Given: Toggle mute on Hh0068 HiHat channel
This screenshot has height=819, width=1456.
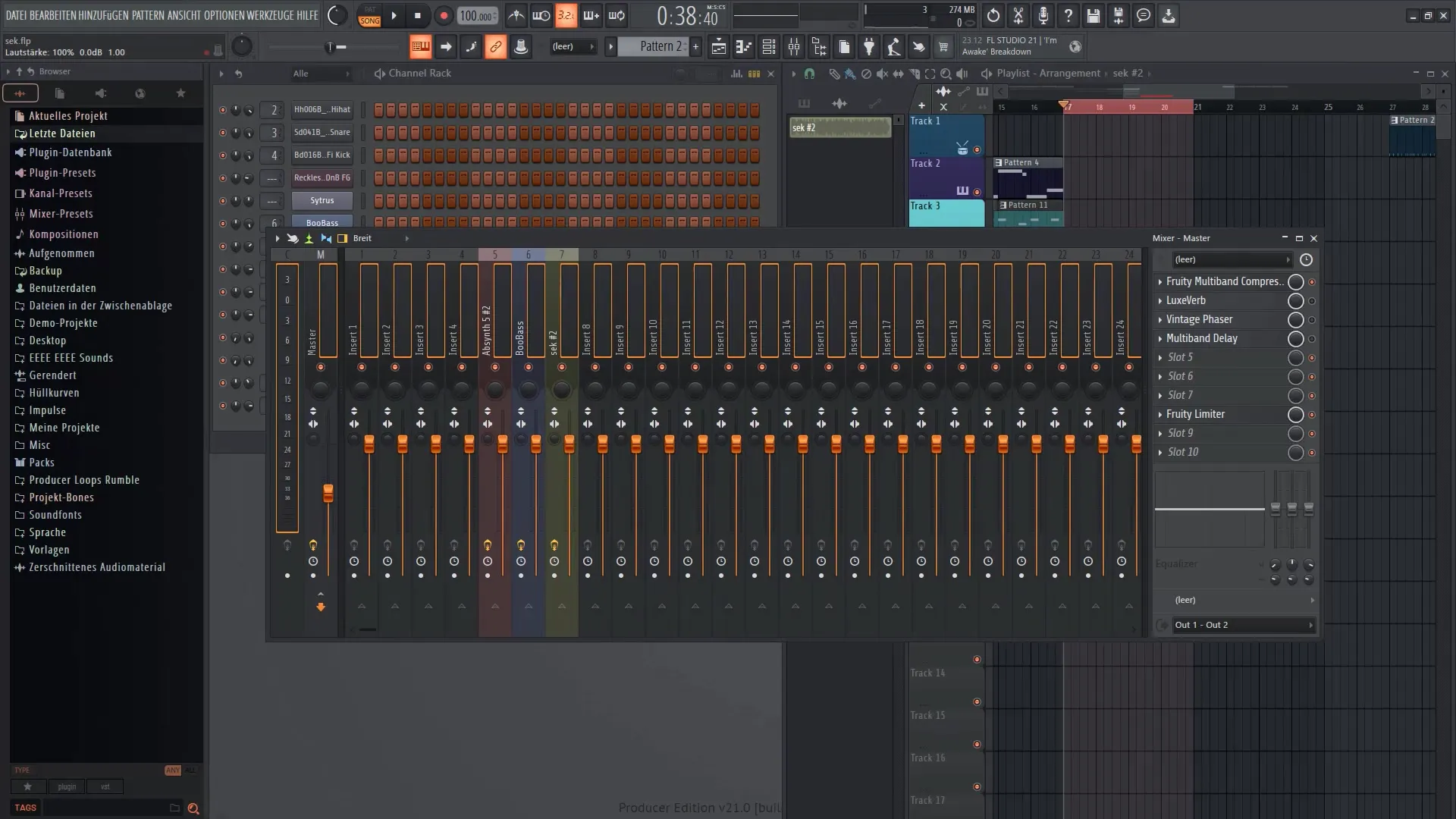Looking at the screenshot, I should coord(222,109).
